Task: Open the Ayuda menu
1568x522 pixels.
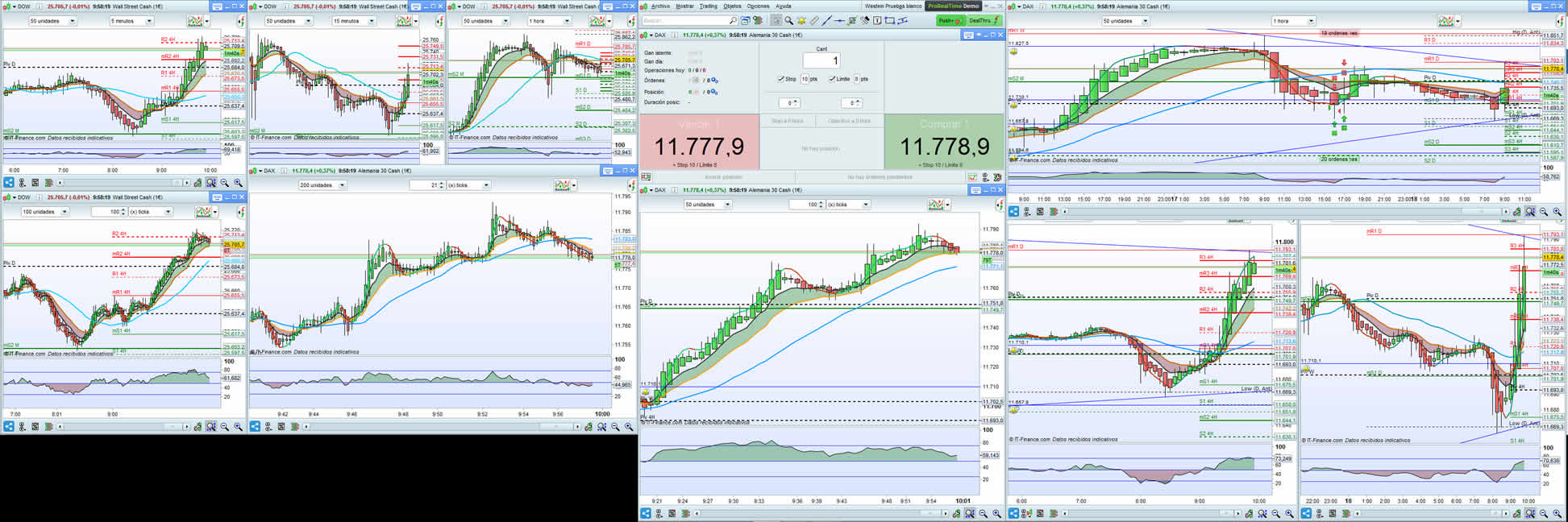Action: coord(784,6)
